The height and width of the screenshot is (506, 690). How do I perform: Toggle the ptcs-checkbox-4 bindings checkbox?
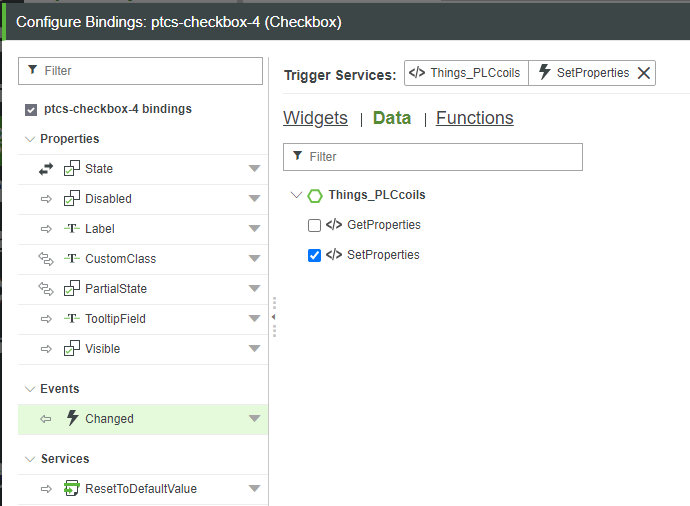pyautogui.click(x=30, y=109)
